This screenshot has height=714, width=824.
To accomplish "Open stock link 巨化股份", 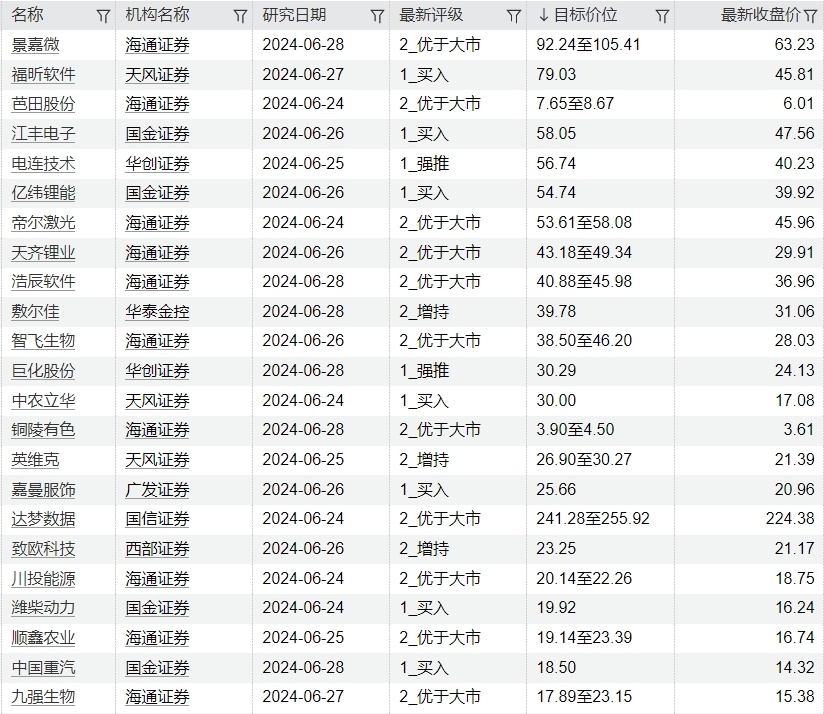I will (x=44, y=370).
